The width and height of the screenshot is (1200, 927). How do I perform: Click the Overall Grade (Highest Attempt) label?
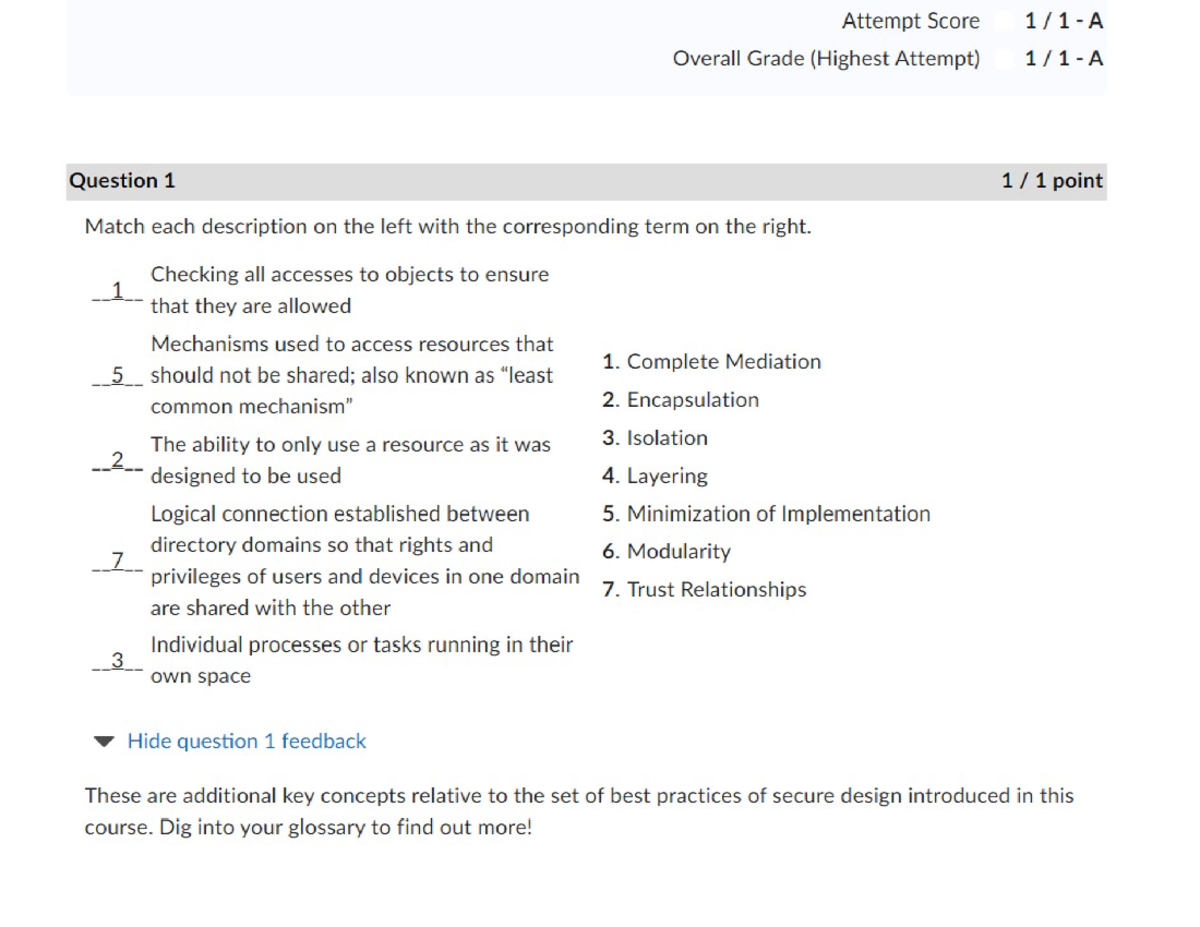point(827,59)
